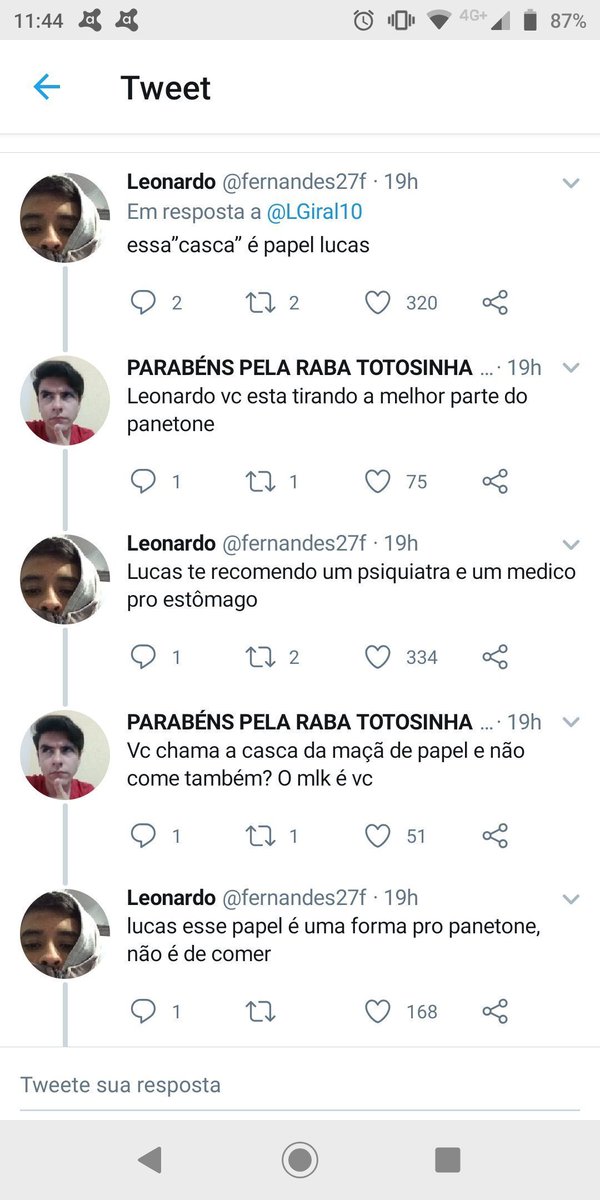Tap the back arrow beside Tweet
This screenshot has height=1200, width=600.
(47, 88)
